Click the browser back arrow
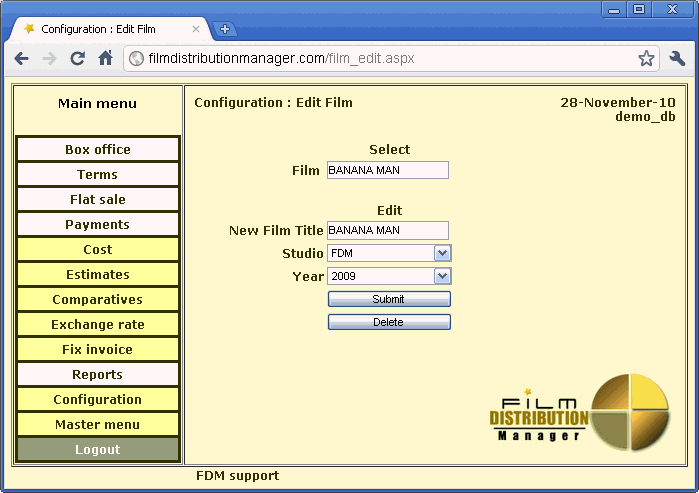Screen dimensions: 699x493 pos(21,59)
